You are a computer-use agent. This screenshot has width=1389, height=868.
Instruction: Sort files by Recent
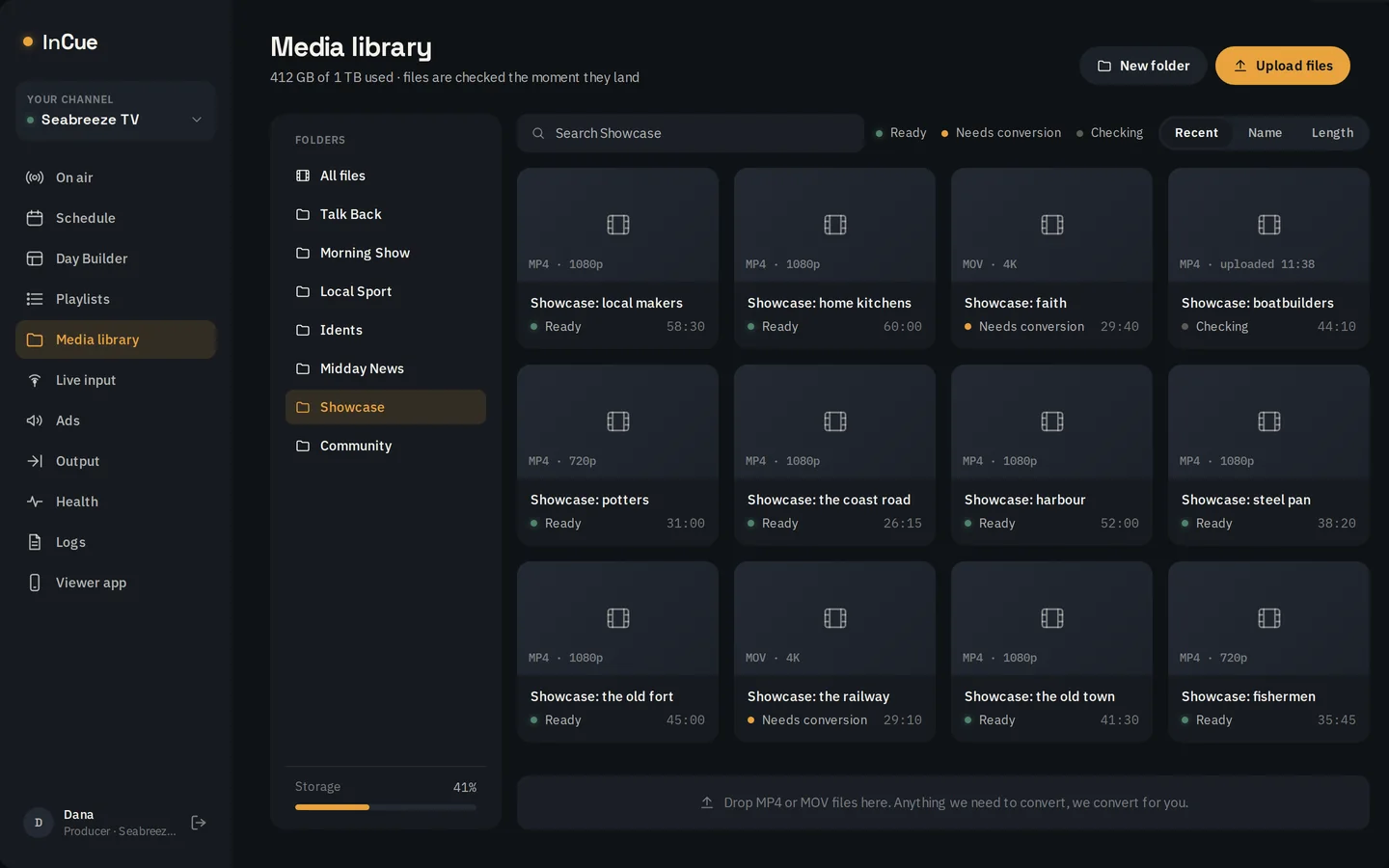(1196, 133)
